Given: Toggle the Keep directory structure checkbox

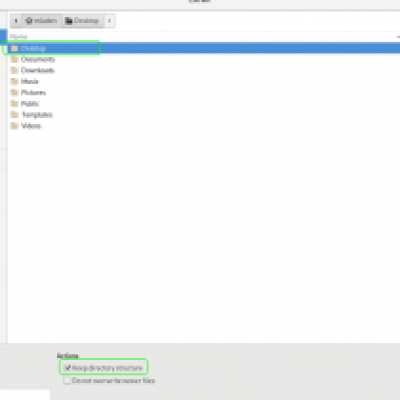Looking at the screenshot, I should tap(67, 368).
